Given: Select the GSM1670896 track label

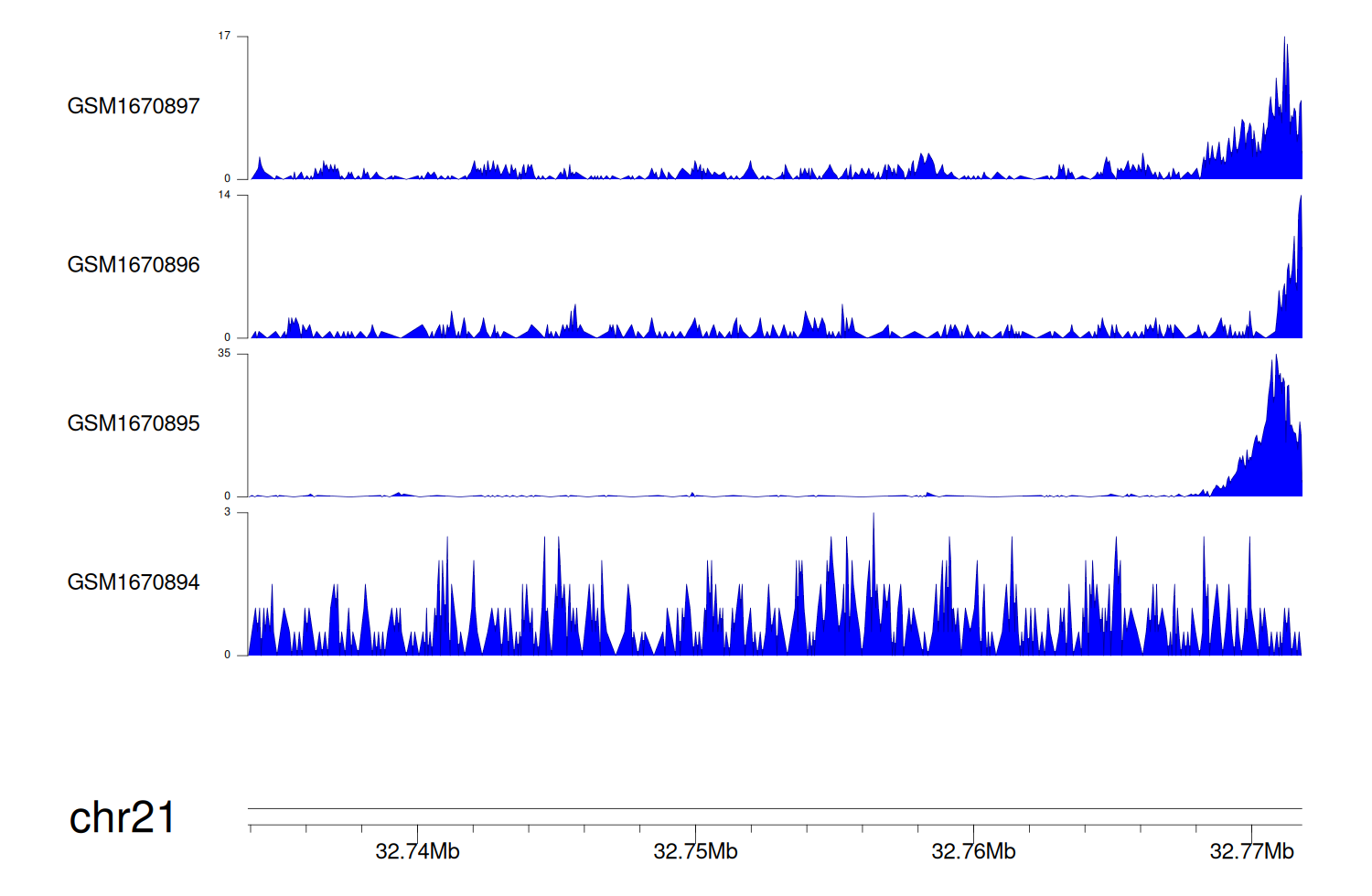Looking at the screenshot, I should tap(134, 265).
